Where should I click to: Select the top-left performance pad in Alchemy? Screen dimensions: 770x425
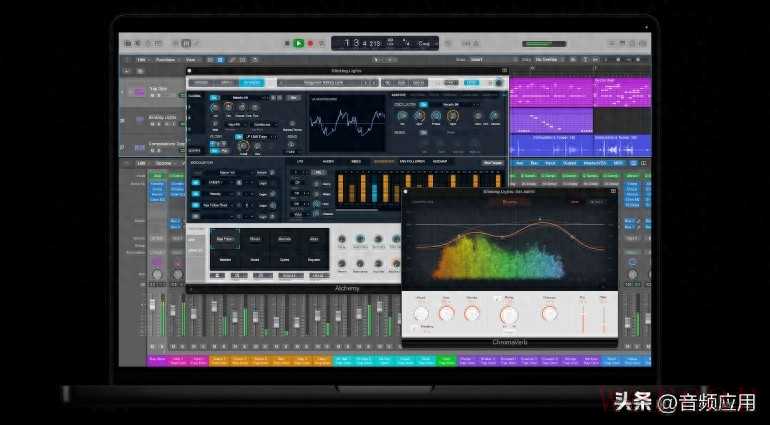tap(227, 240)
